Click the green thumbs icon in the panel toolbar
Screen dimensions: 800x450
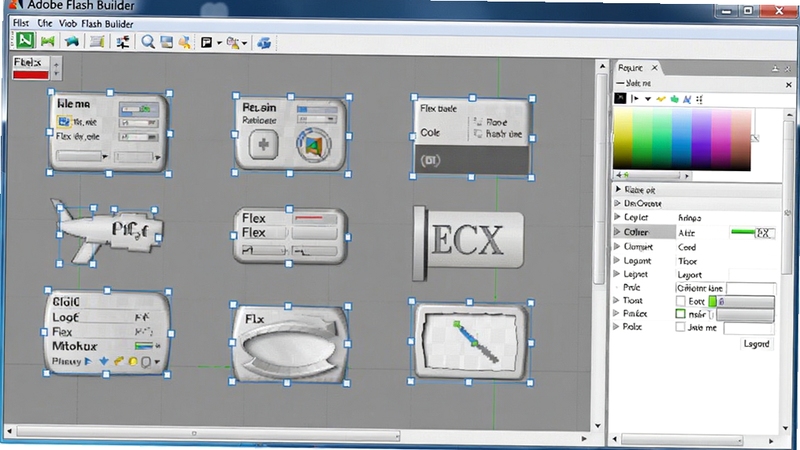pos(674,99)
